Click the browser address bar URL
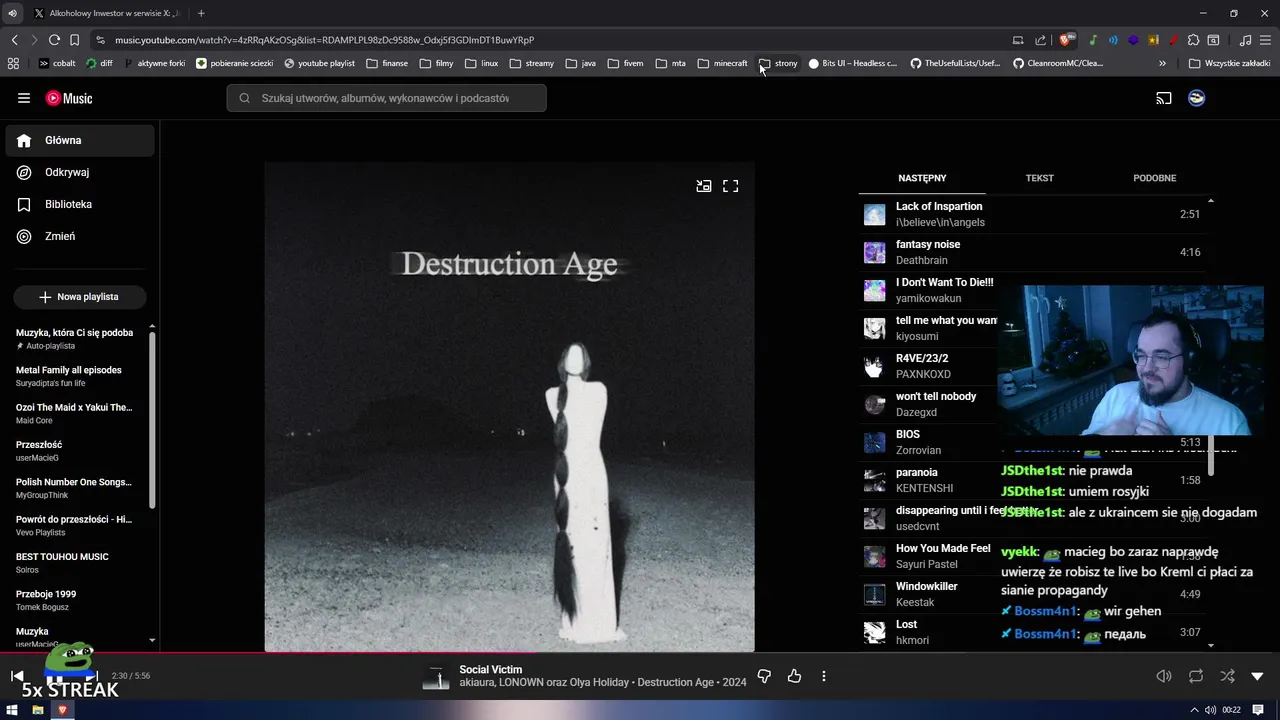This screenshot has width=1280, height=720. click(x=324, y=40)
